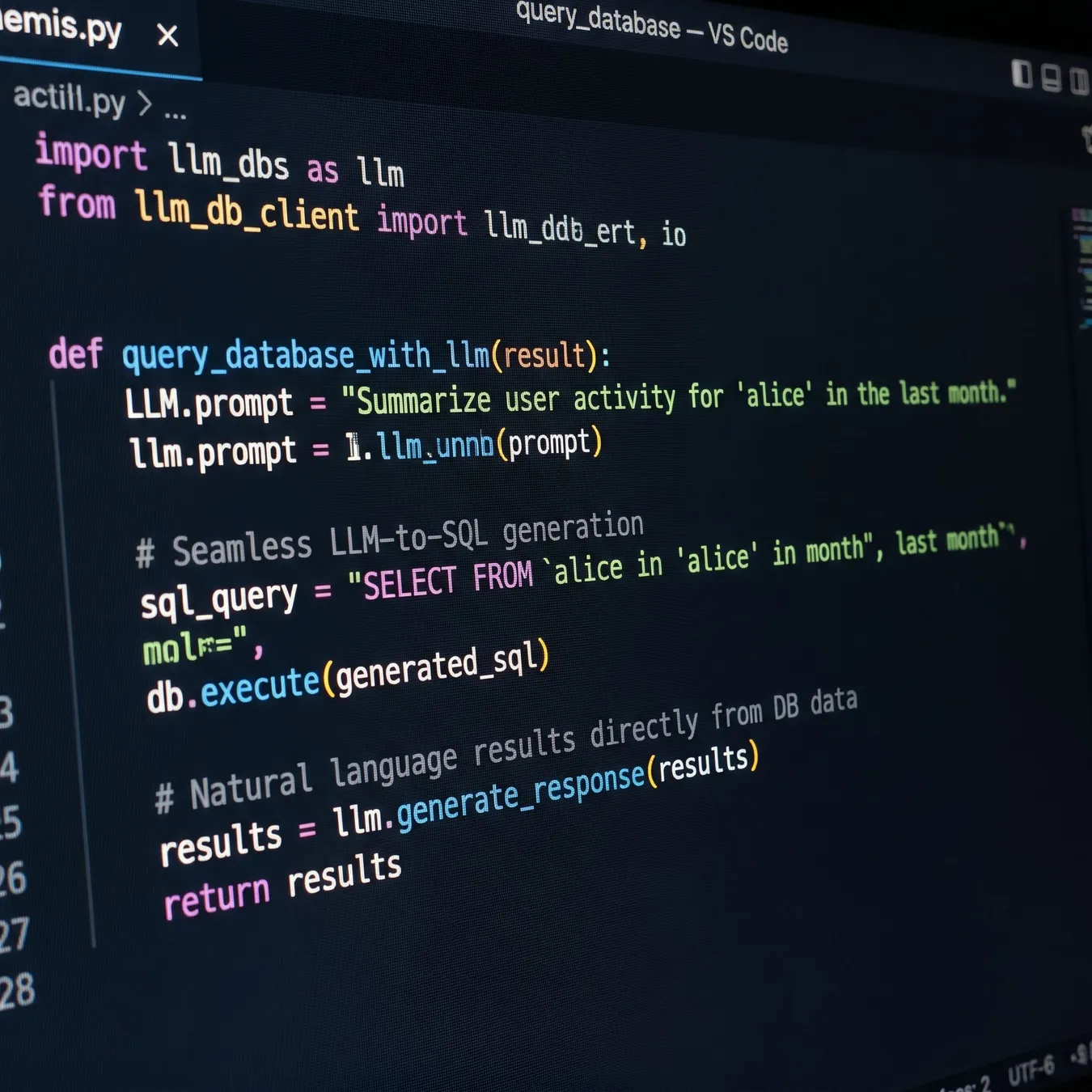
Task: Toggle the primary side bar layout icon
Action: click(1022, 74)
